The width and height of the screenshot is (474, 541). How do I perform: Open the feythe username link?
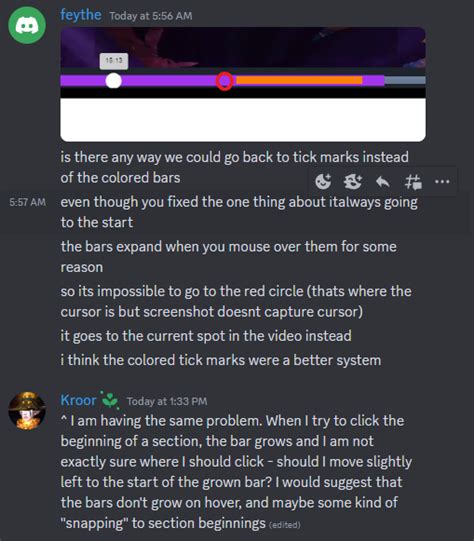81,15
